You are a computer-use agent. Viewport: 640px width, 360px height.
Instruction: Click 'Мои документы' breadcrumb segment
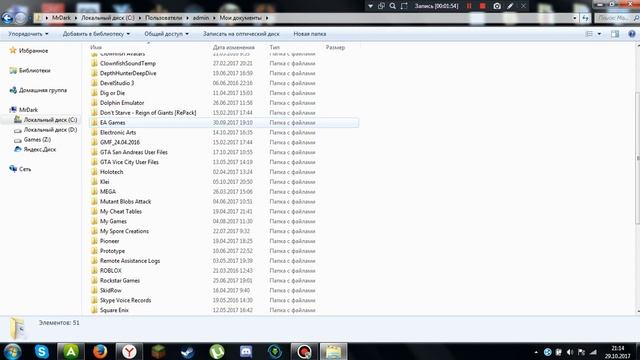coord(240,18)
